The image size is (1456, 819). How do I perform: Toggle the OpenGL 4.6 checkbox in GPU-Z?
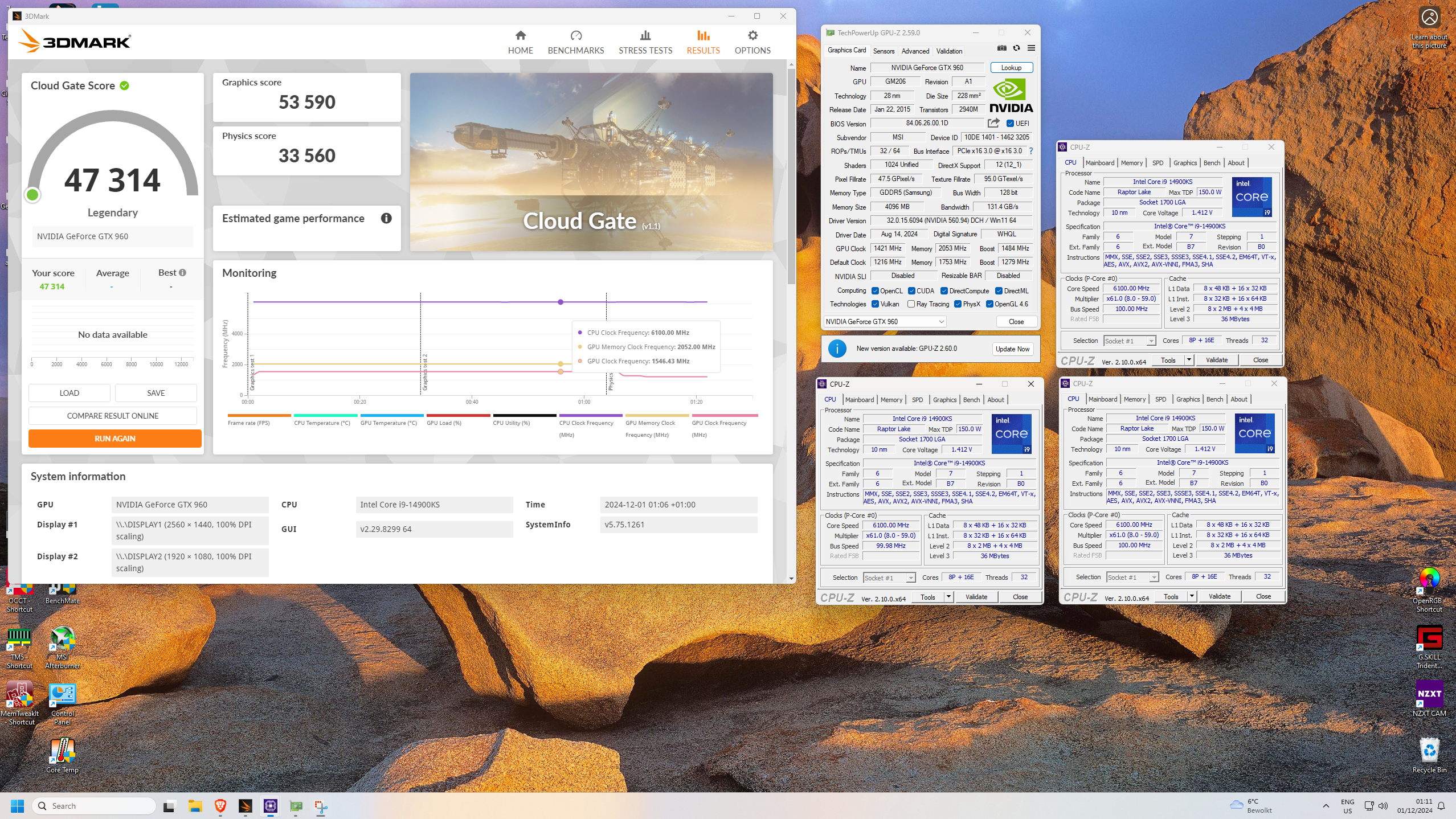(x=989, y=304)
